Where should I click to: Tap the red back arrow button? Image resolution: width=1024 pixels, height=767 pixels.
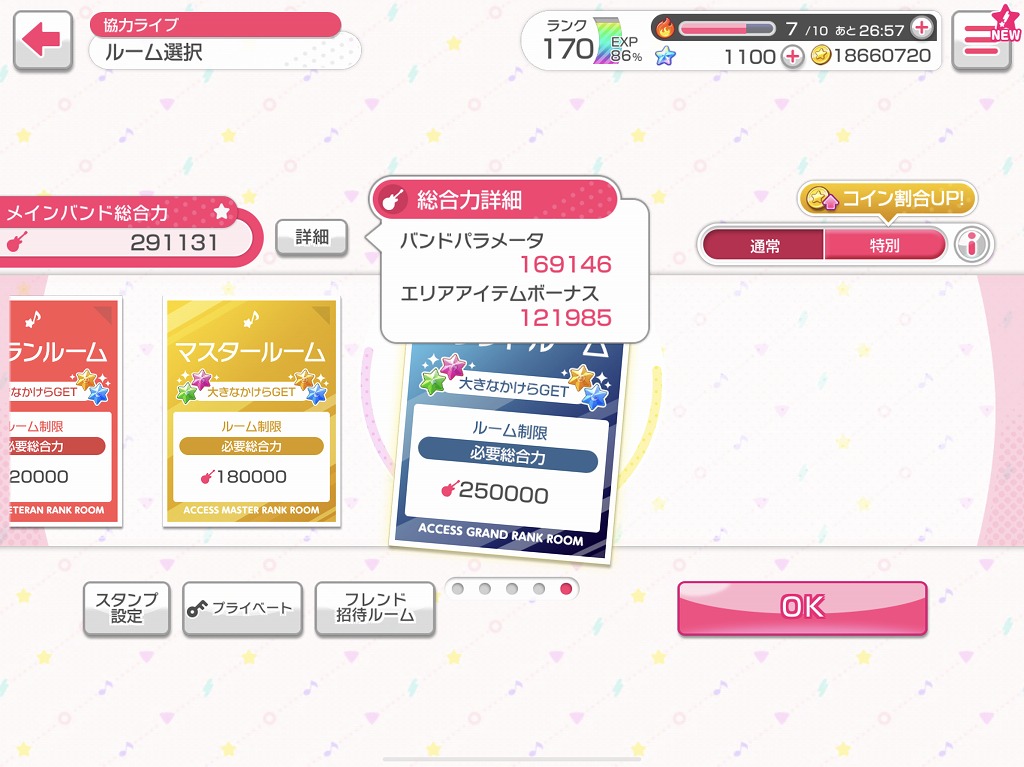click(42, 41)
